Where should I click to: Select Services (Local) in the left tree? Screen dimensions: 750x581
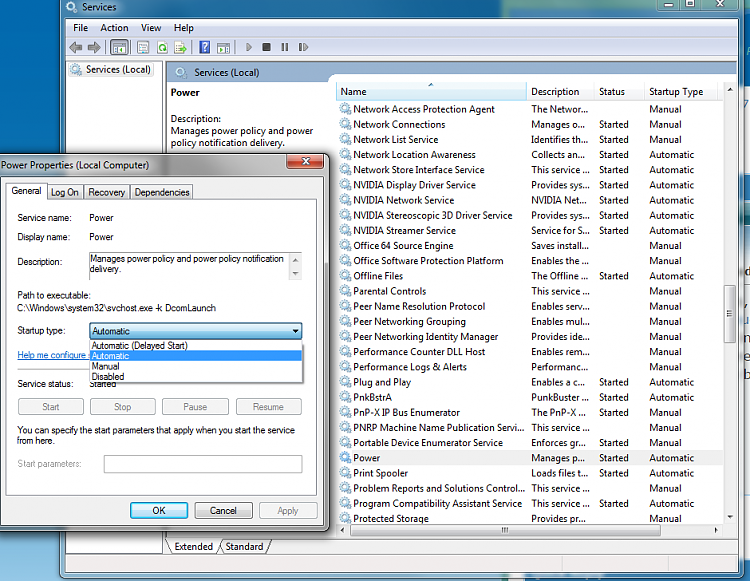point(111,69)
